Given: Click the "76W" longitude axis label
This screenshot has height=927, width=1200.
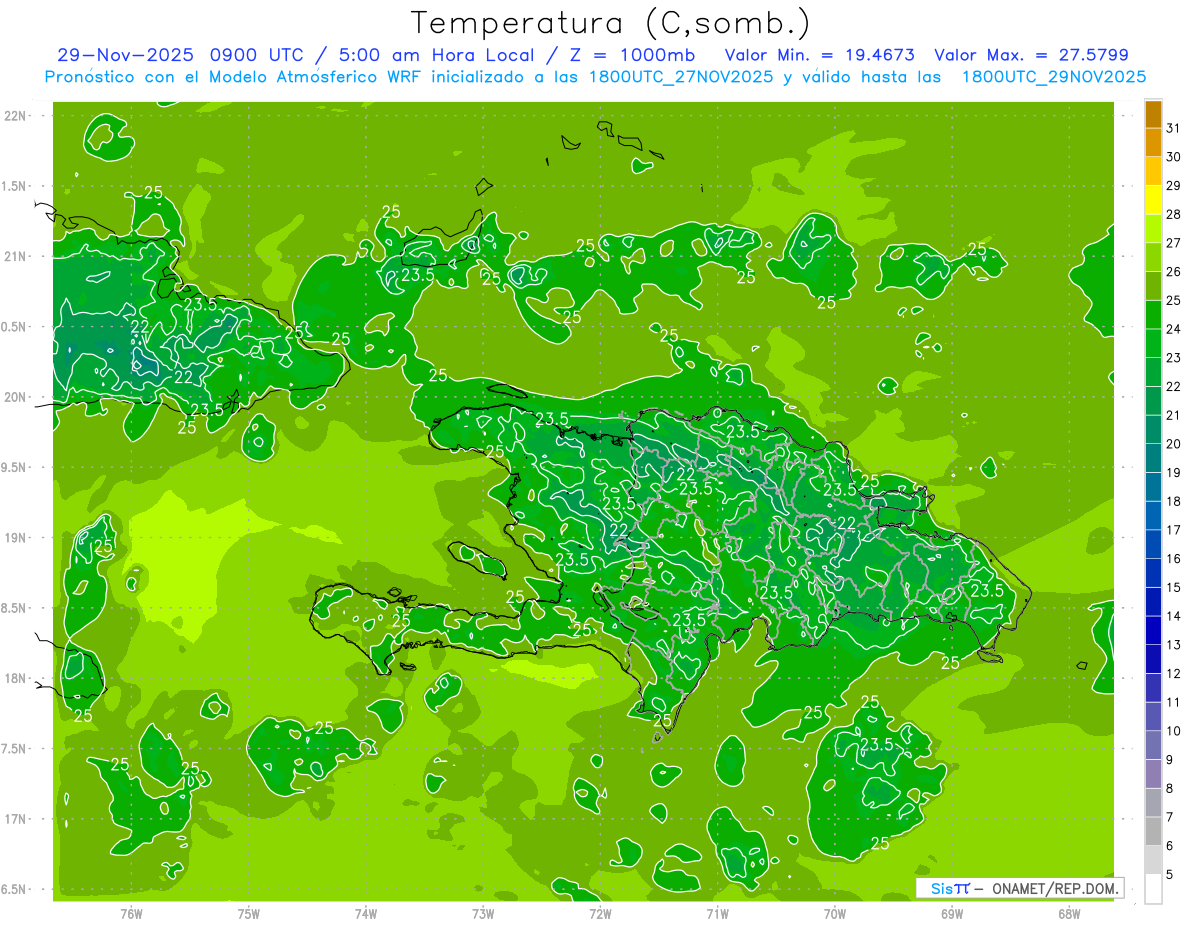Looking at the screenshot, I should pyautogui.click(x=131, y=914).
